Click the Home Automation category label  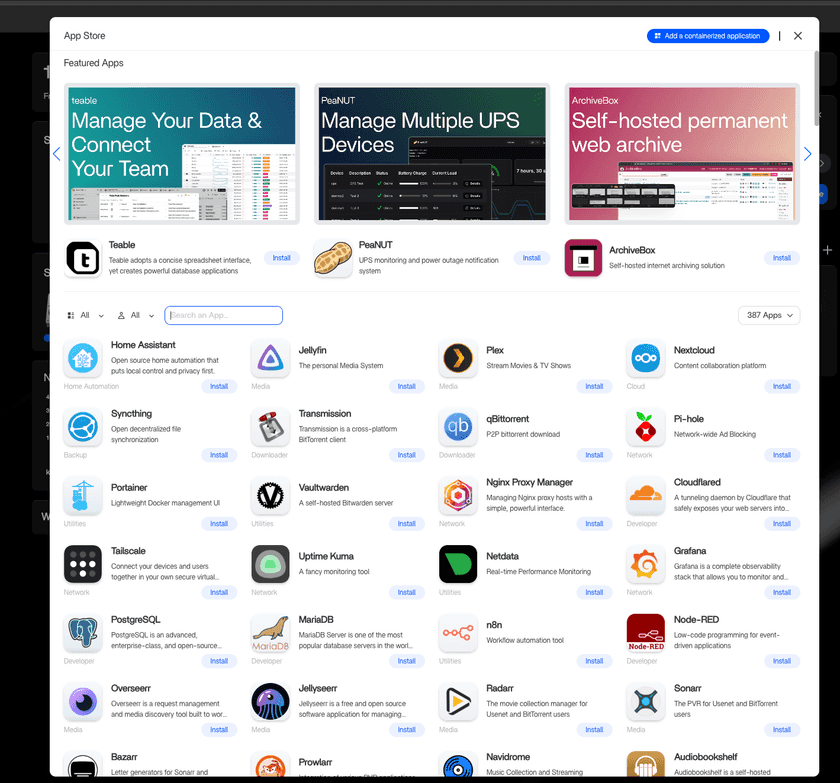point(91,386)
